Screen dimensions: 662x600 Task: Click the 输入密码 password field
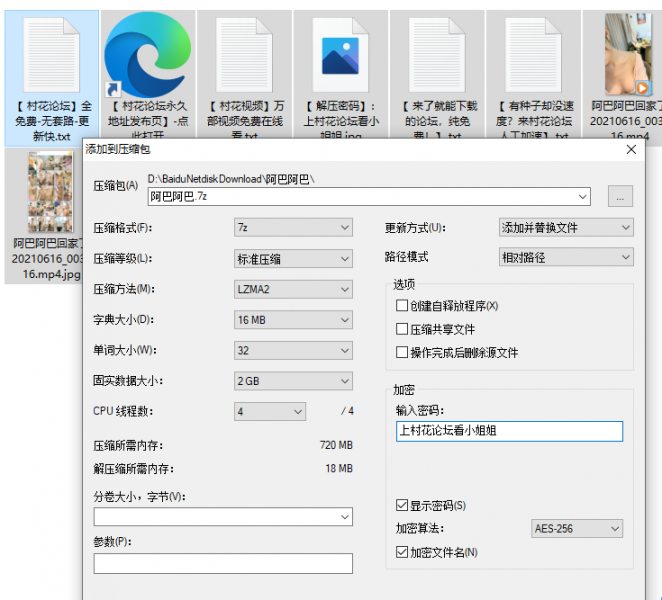tap(508, 431)
